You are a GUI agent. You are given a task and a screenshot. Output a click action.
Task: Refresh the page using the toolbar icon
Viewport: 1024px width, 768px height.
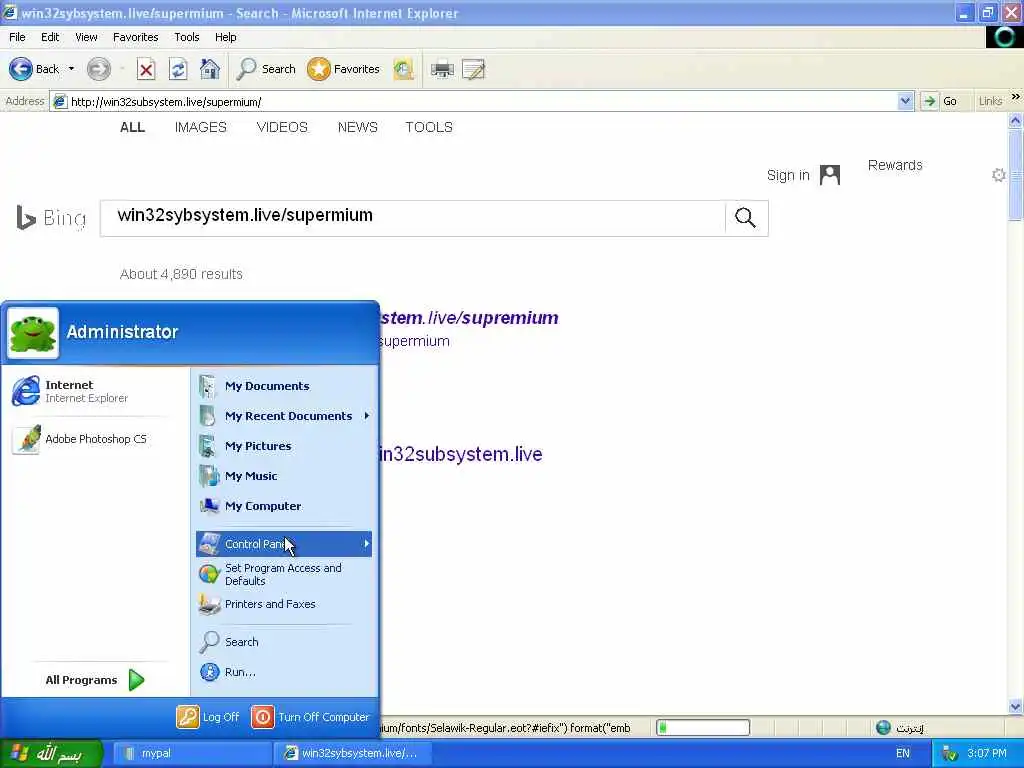click(178, 69)
